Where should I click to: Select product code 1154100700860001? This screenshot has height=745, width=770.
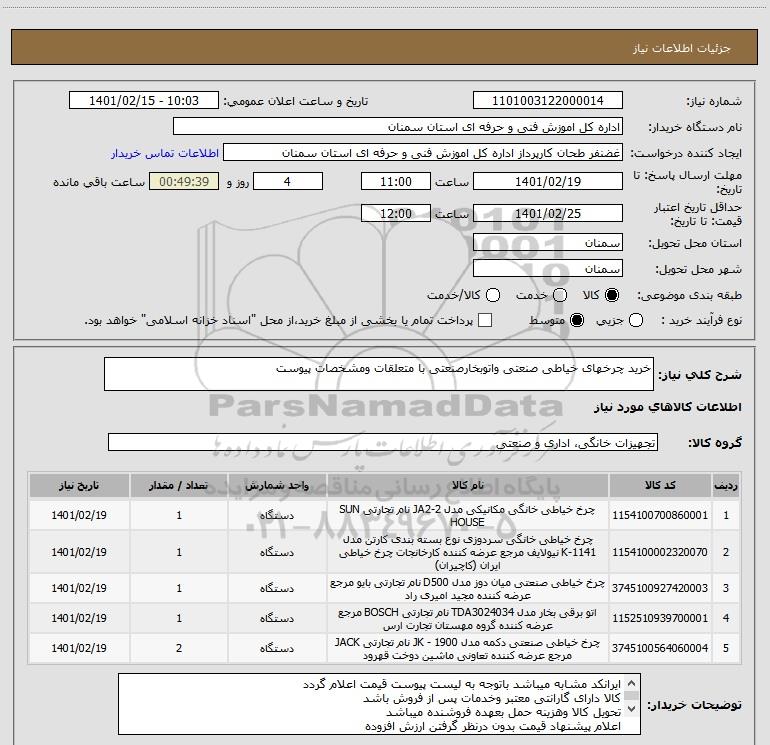point(660,515)
